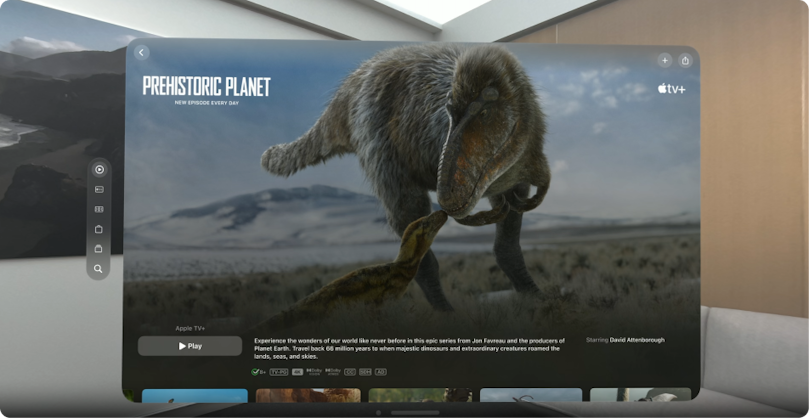Image resolution: width=809 pixels, height=418 pixels.
Task: Click the Dolby Atmos badge
Action: tap(333, 372)
